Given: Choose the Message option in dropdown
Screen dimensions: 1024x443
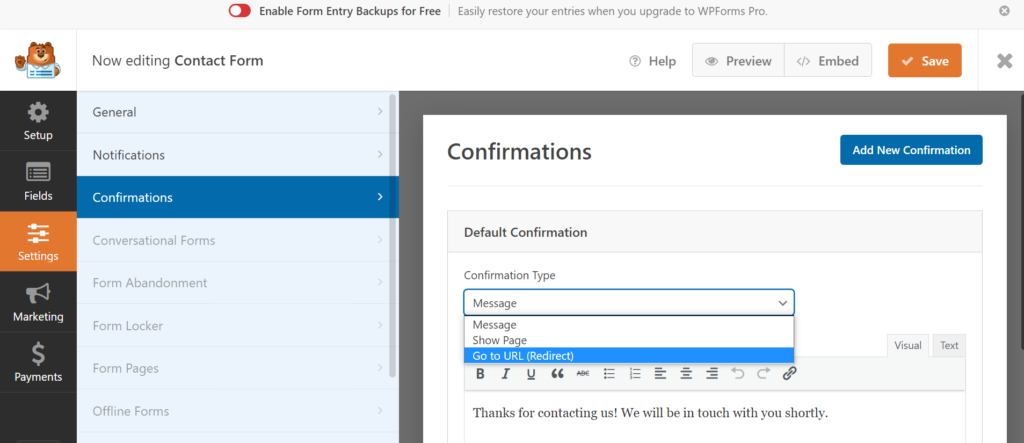Looking at the screenshot, I should click(x=629, y=325).
